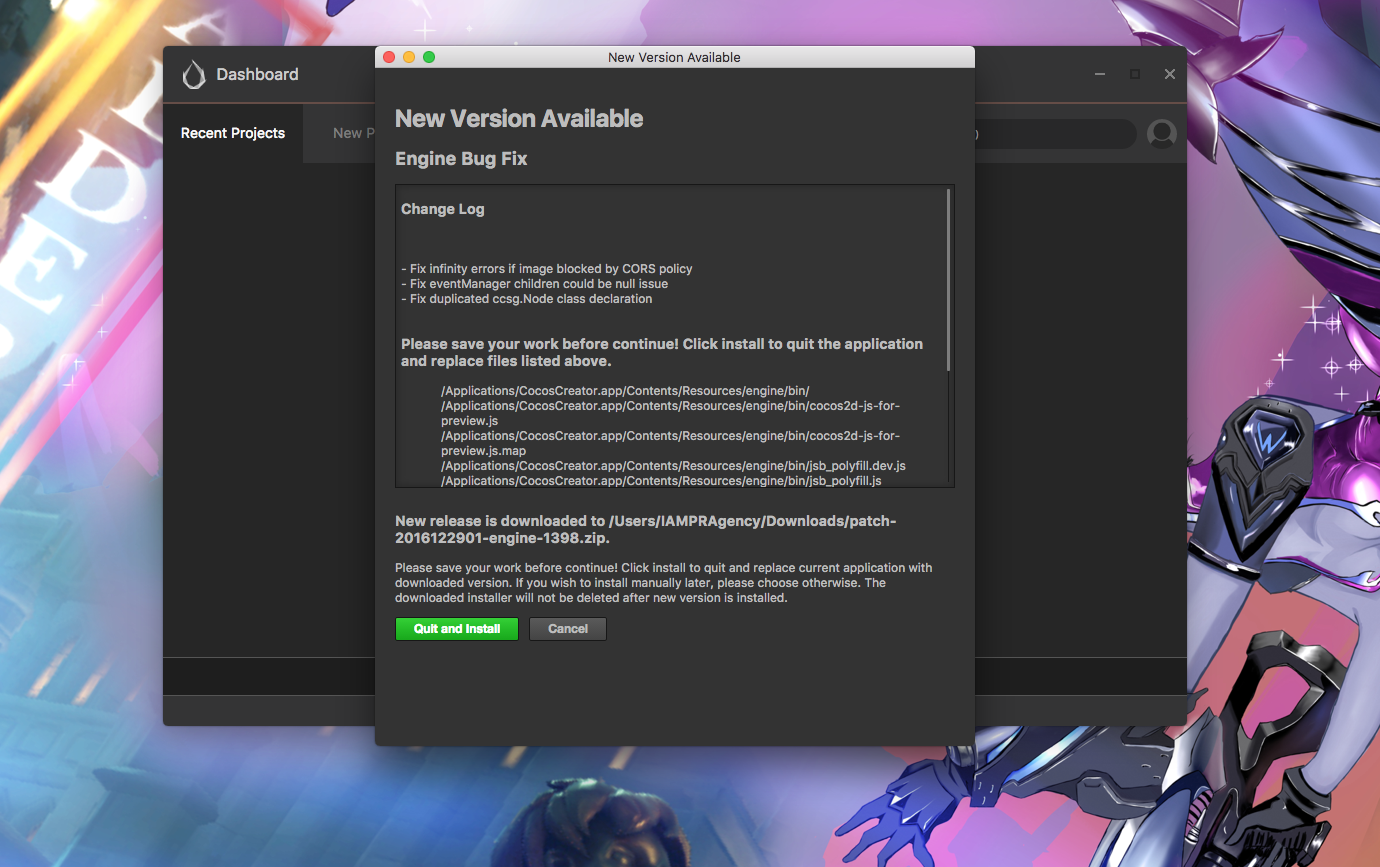The height and width of the screenshot is (867, 1380).
Task: Close the New Version Available dialog
Action: click(x=389, y=57)
